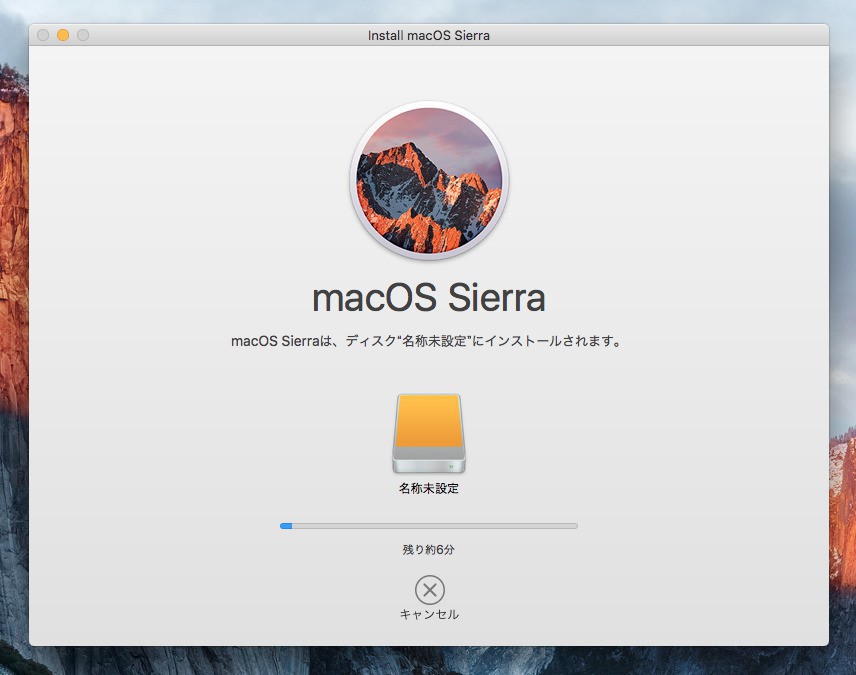Select the orange external disk icon

(429, 434)
